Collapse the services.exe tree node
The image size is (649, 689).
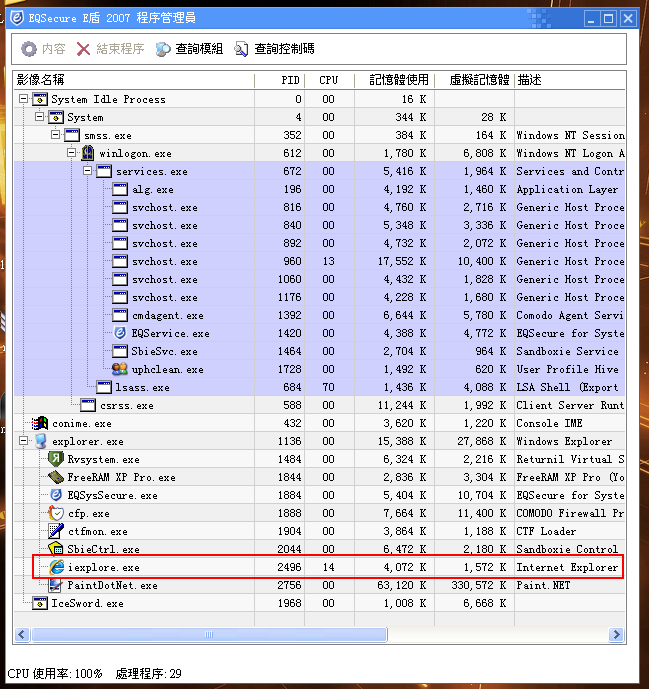point(87,171)
